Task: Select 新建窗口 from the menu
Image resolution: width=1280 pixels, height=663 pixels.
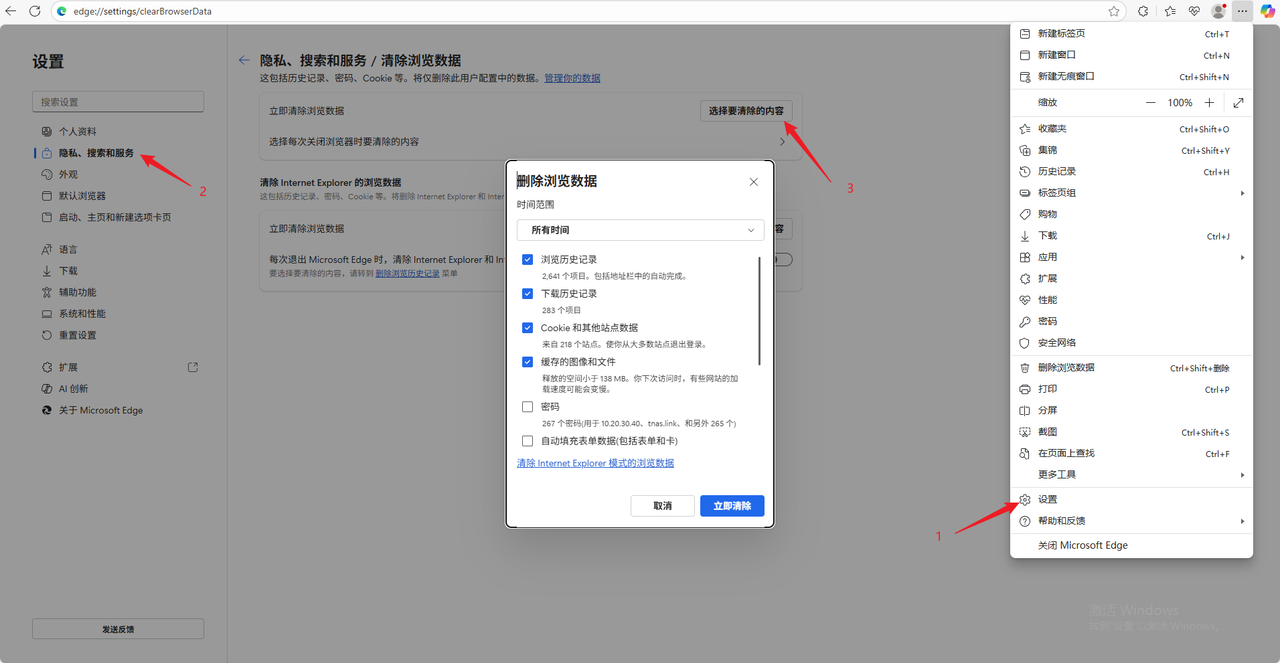Action: click(x=1131, y=55)
